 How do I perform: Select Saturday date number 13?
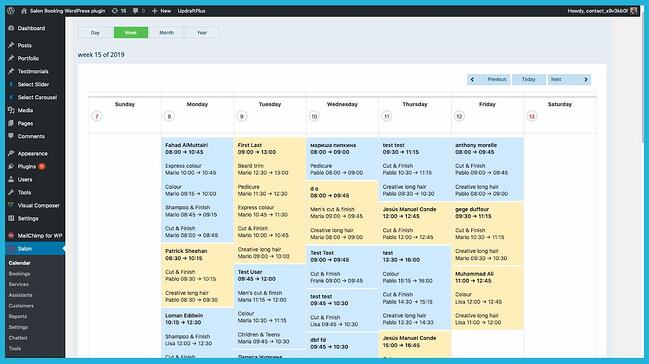tap(532, 116)
